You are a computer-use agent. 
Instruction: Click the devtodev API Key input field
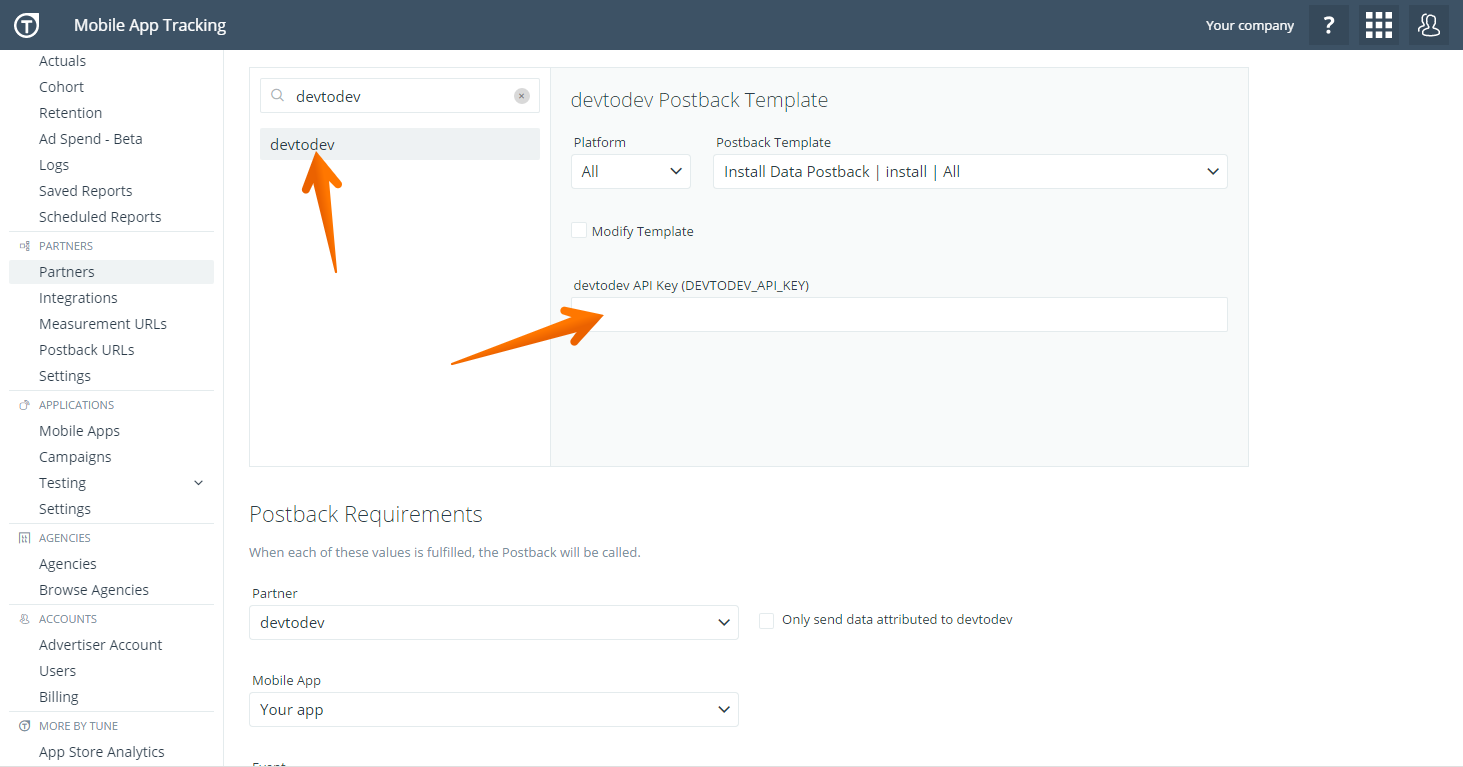[x=899, y=315]
